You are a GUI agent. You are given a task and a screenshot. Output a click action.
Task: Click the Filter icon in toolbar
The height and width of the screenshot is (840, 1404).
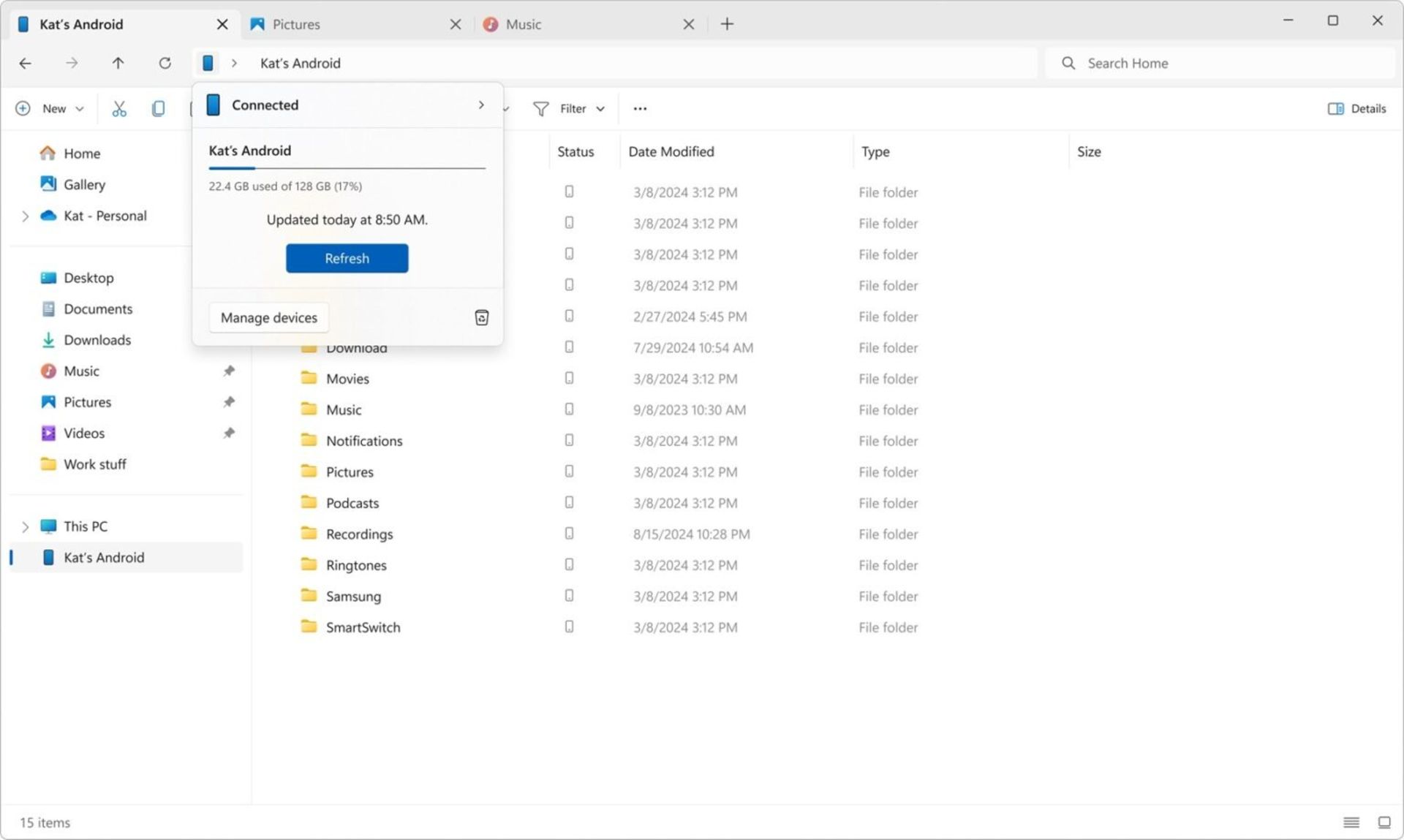(x=541, y=108)
